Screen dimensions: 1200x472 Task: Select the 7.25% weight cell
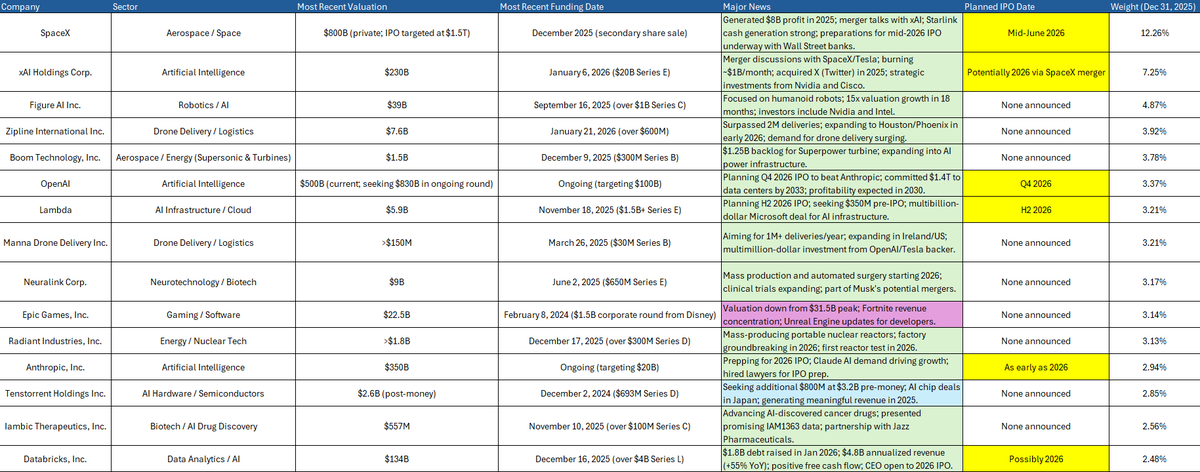point(1156,74)
